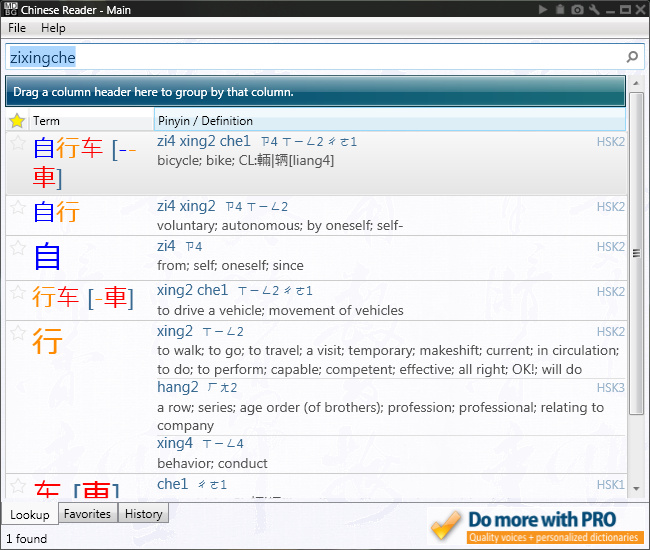Click pinyin che1 in the last row
Image resolution: width=650 pixels, height=550 pixels.
(172, 484)
